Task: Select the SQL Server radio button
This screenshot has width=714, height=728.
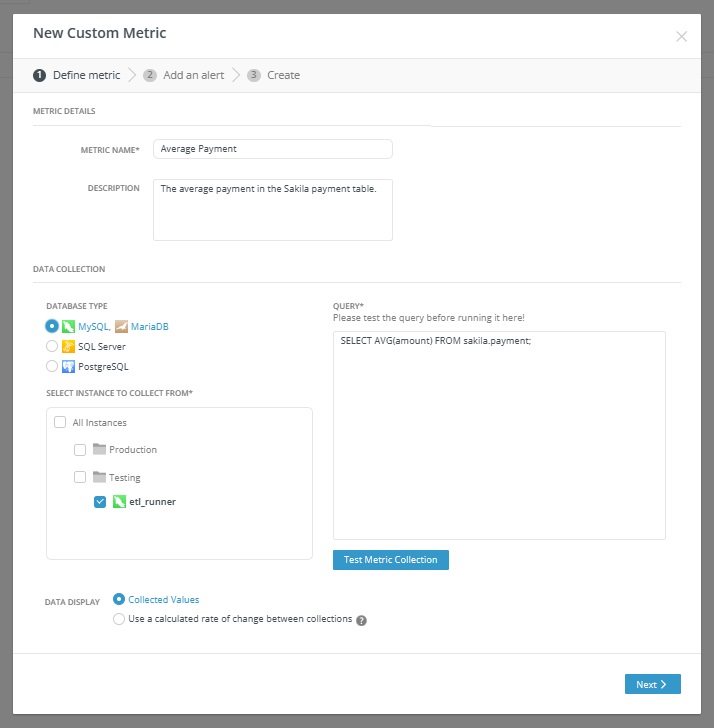Action: [52, 346]
